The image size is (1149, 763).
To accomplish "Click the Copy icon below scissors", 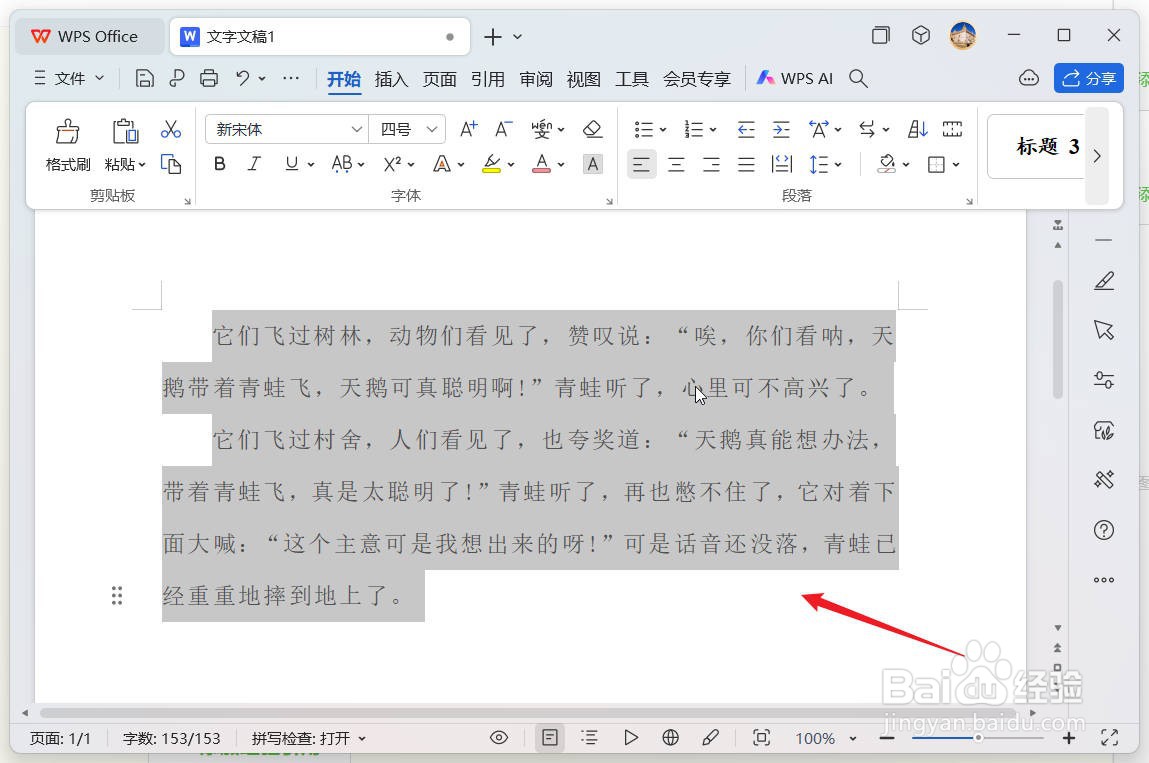I will tap(171, 164).
